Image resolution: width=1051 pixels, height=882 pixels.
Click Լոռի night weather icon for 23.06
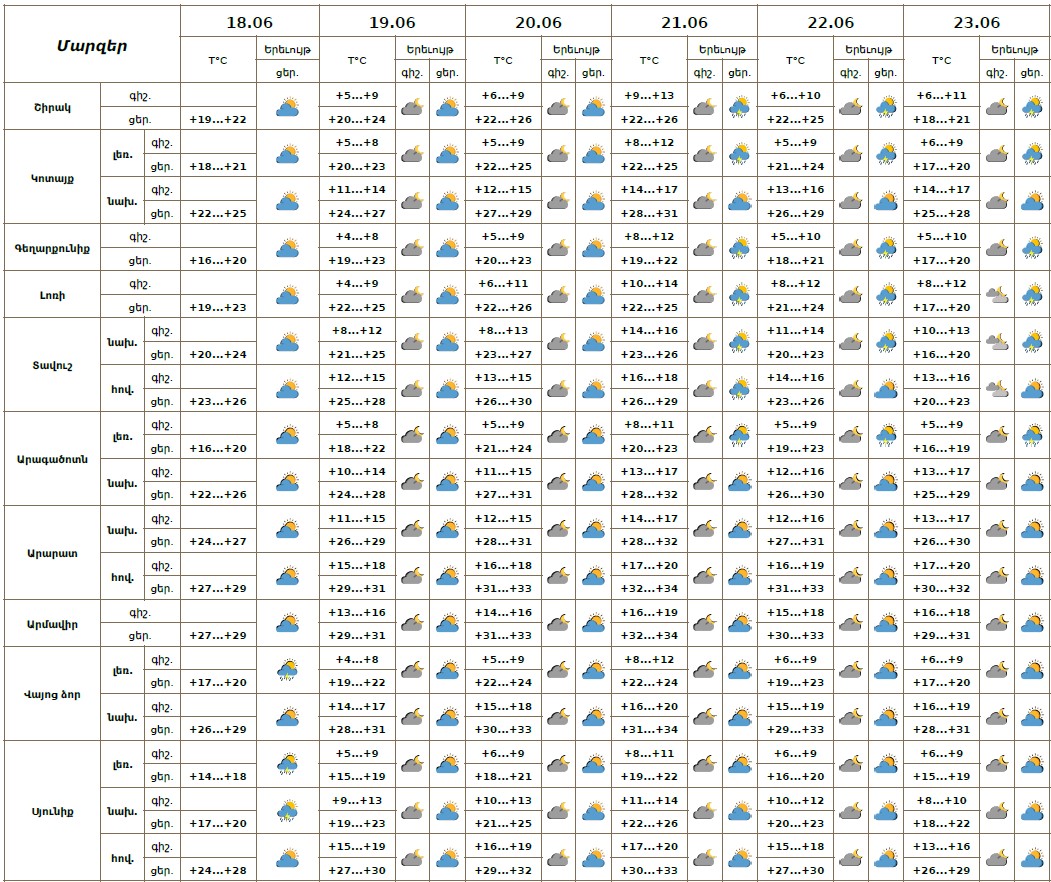pyautogui.click(x=996, y=295)
